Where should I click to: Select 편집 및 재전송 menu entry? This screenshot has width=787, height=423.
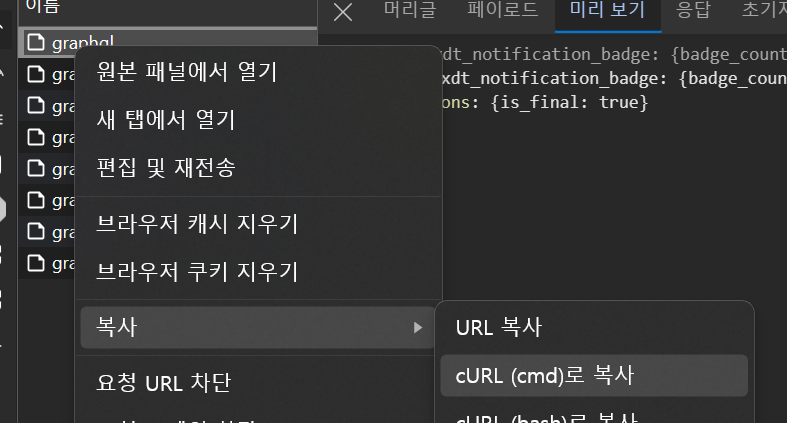point(166,168)
